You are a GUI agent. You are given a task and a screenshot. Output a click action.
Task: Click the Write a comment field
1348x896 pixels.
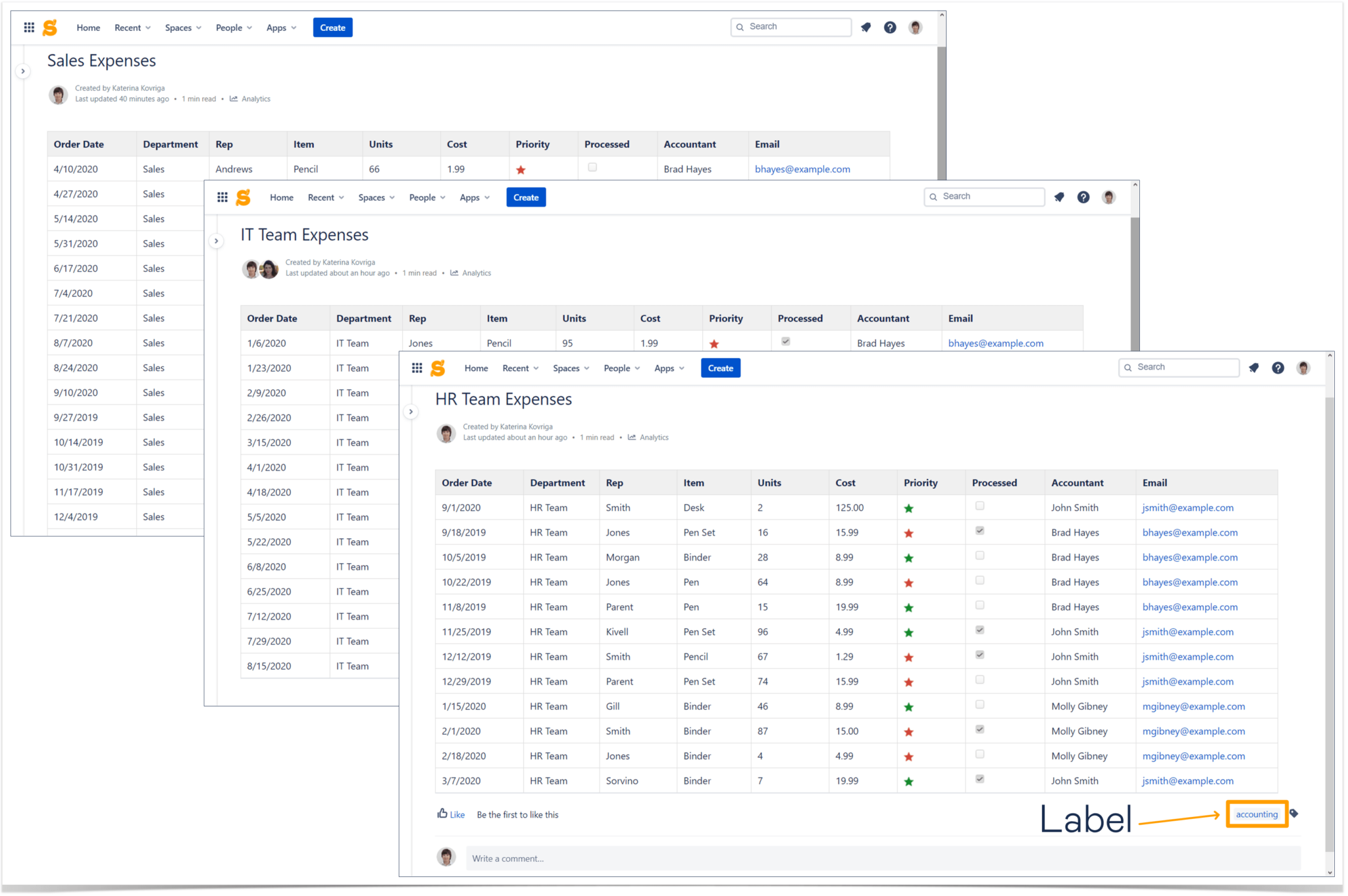point(592,858)
